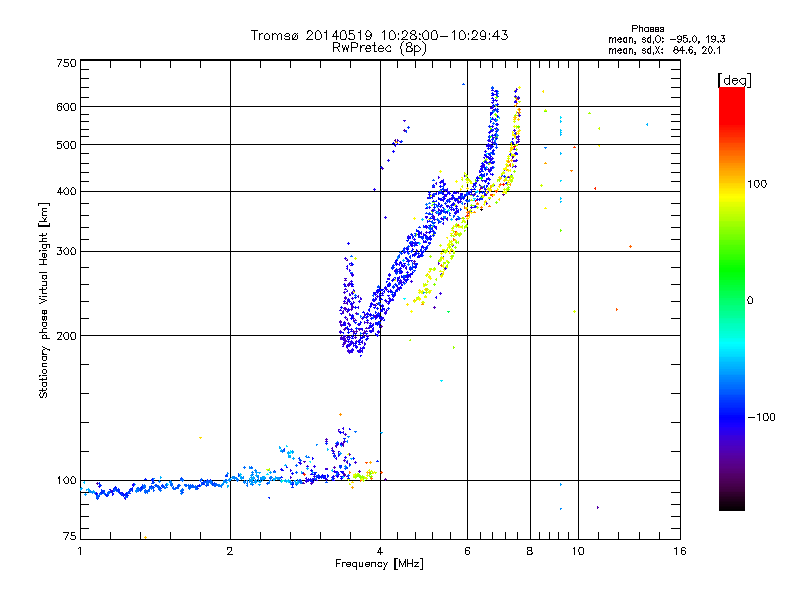This screenshot has height=600, width=800.
Task: Click the y-axis '300' tick label
Action: [x=66, y=251]
